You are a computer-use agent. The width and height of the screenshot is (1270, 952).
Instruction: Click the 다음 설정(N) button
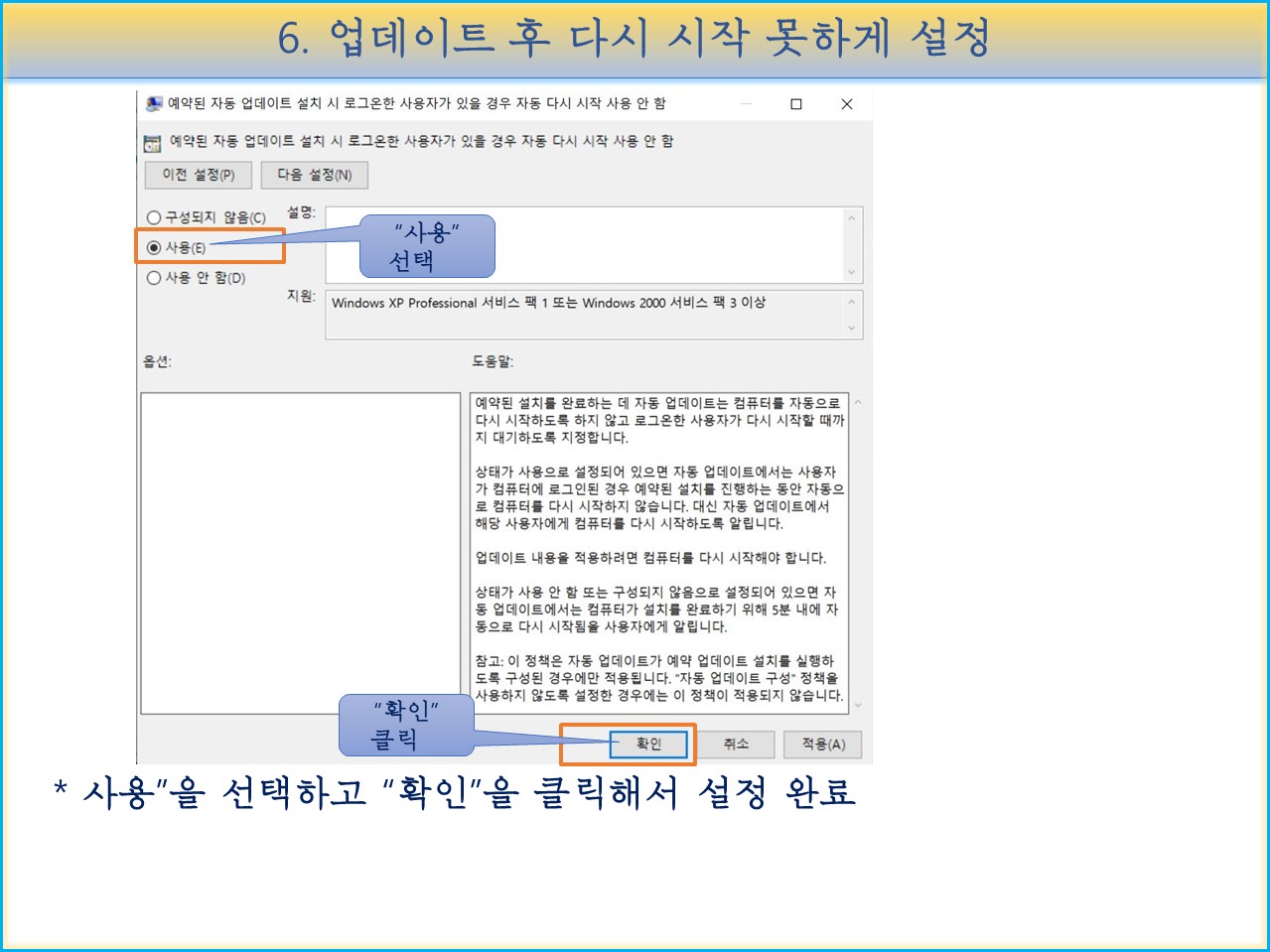(x=315, y=175)
